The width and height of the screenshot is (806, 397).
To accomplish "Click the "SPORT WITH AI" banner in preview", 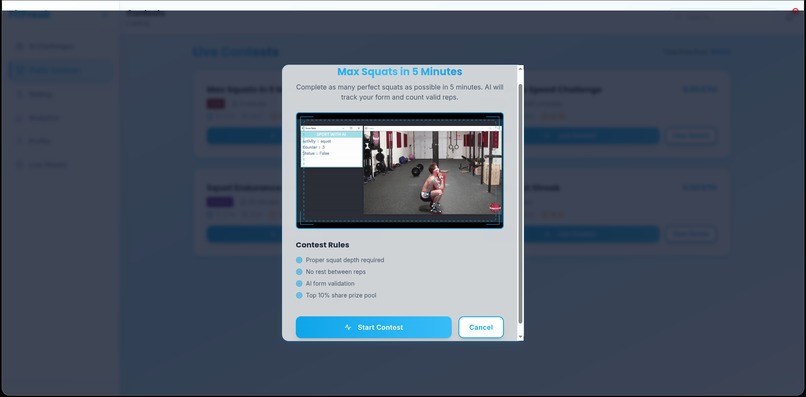I will point(332,134).
